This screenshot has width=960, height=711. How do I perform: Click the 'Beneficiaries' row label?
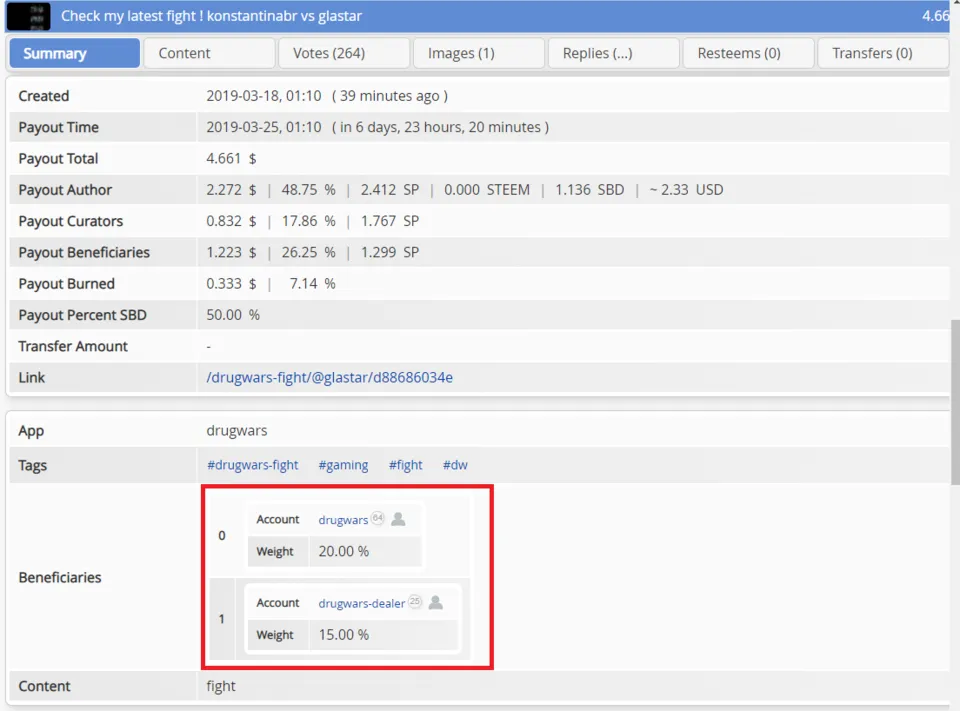60,577
